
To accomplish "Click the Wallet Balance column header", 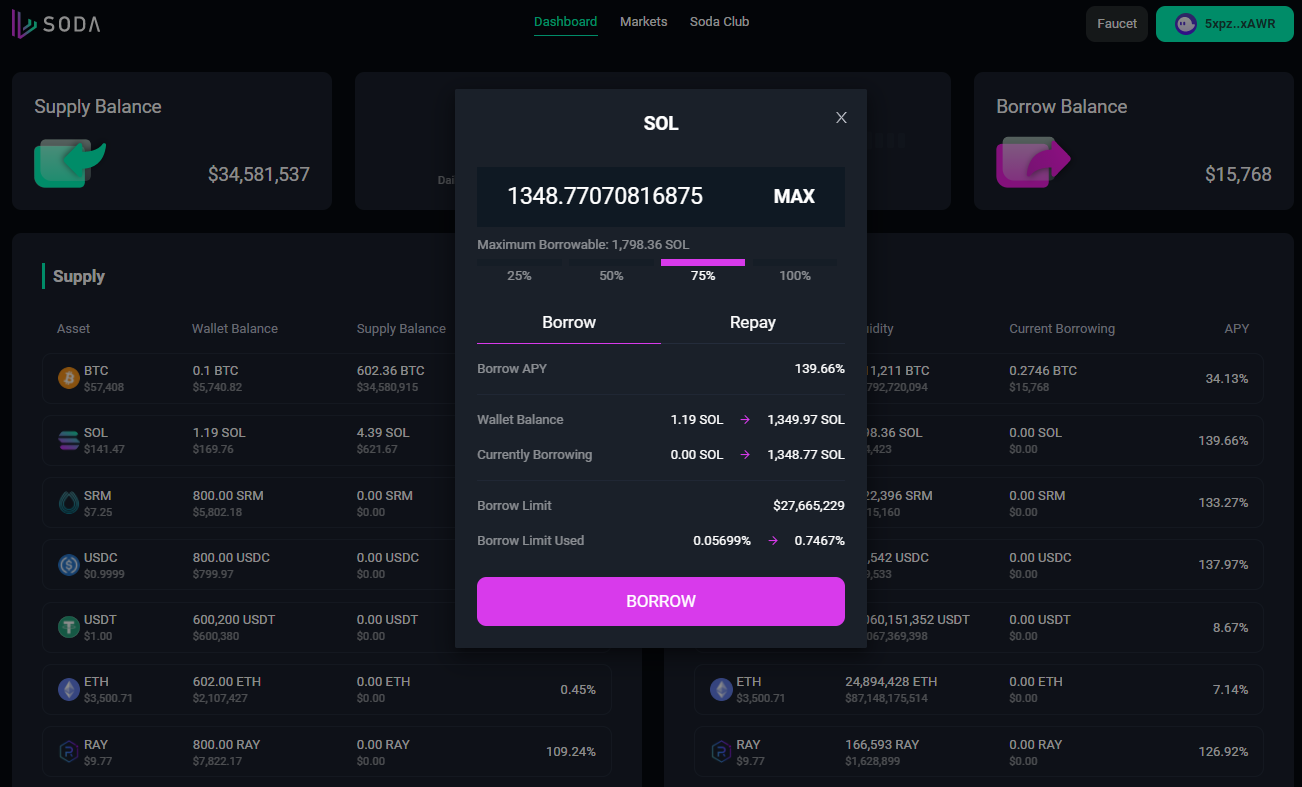I will click(235, 329).
